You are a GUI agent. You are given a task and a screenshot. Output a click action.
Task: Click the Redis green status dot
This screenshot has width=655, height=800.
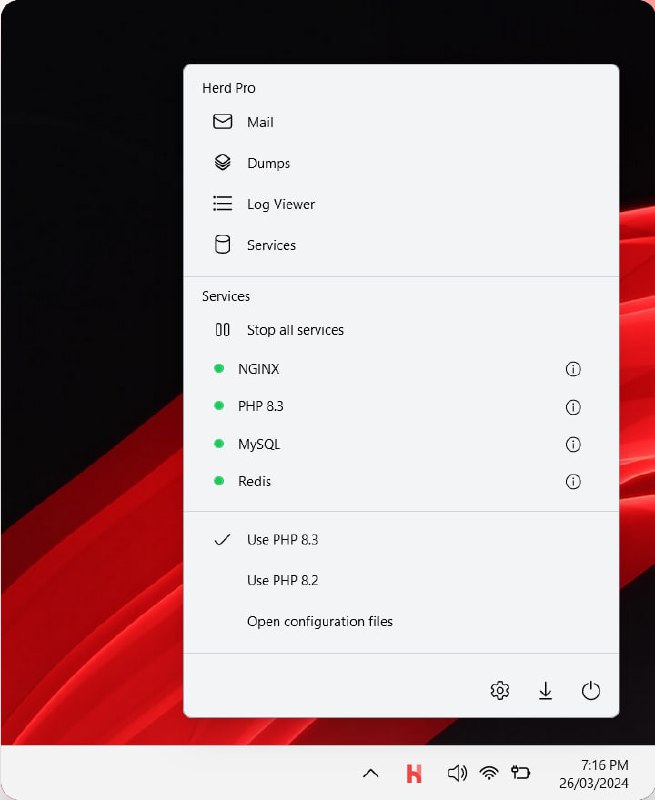pyautogui.click(x=219, y=481)
